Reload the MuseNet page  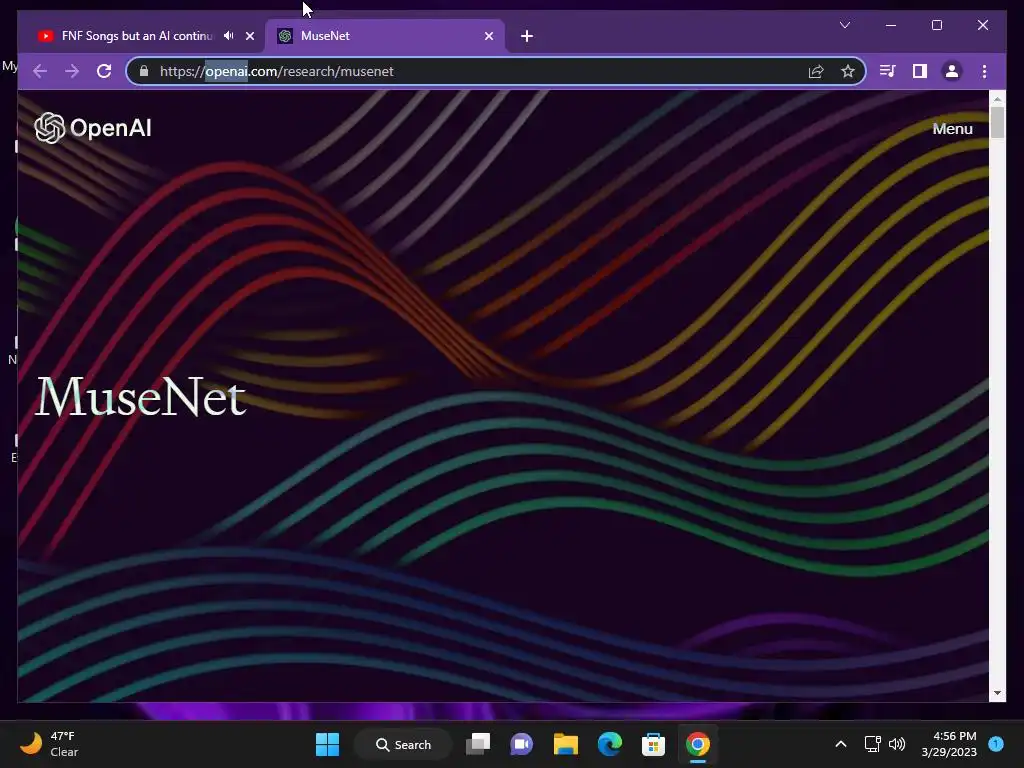click(104, 71)
